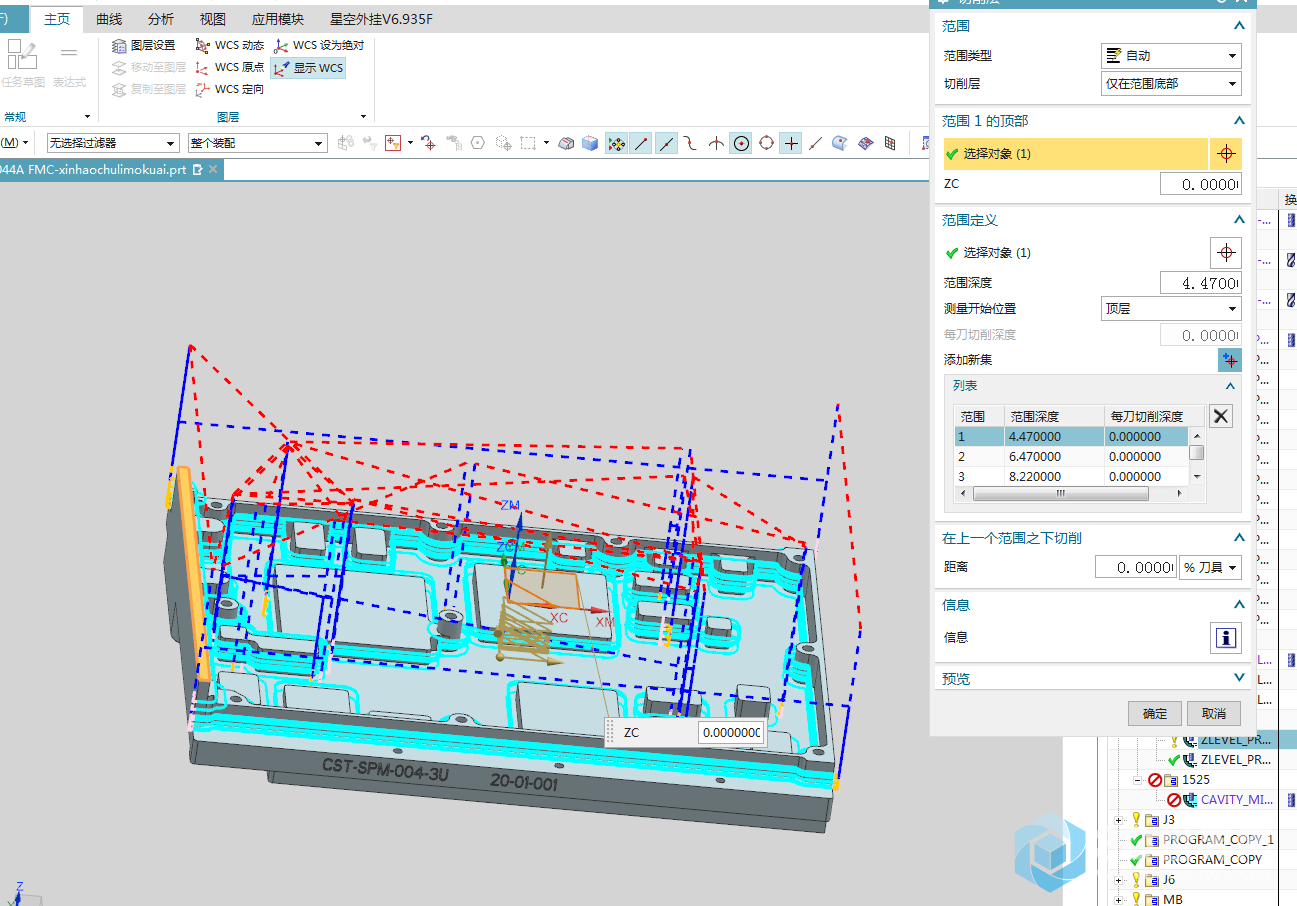Click the point picker icon in 范围 1 的顶部
This screenshot has width=1297, height=906.
(1226, 154)
